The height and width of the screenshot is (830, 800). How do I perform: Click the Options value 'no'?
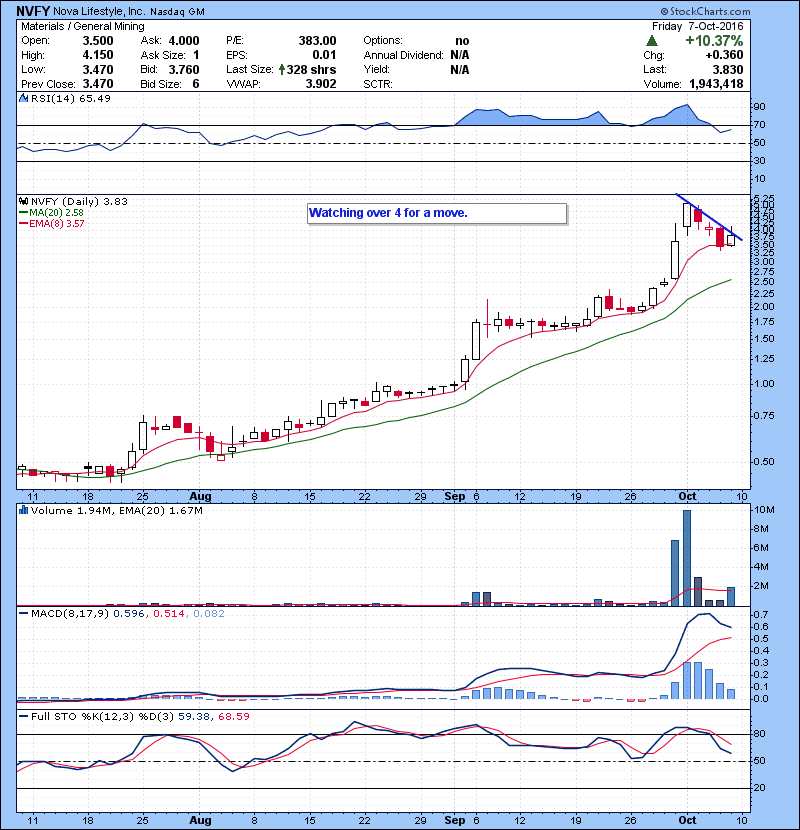(x=462, y=41)
